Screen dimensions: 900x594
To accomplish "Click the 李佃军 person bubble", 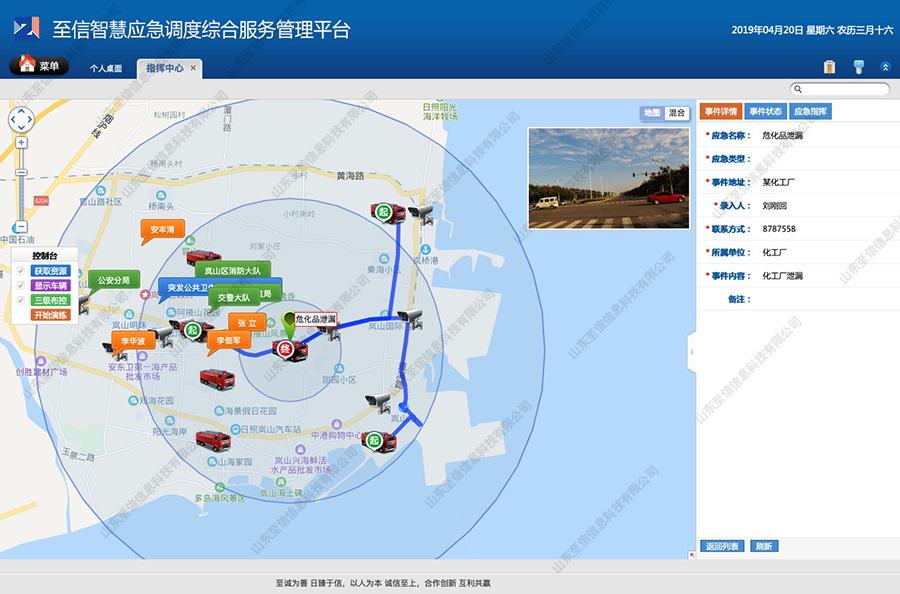I will (x=229, y=340).
